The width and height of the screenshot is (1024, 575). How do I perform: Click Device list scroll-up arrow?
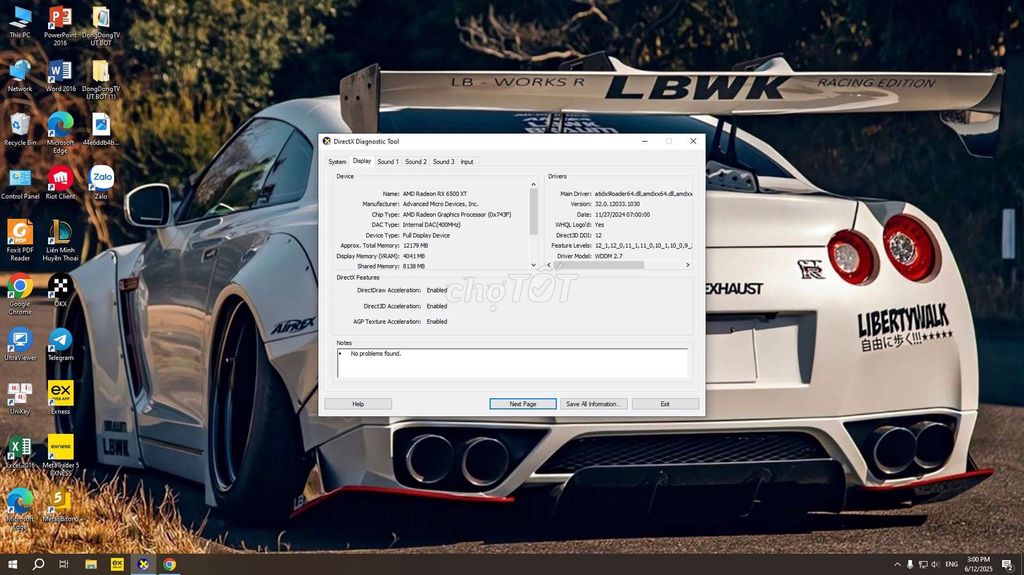click(534, 184)
